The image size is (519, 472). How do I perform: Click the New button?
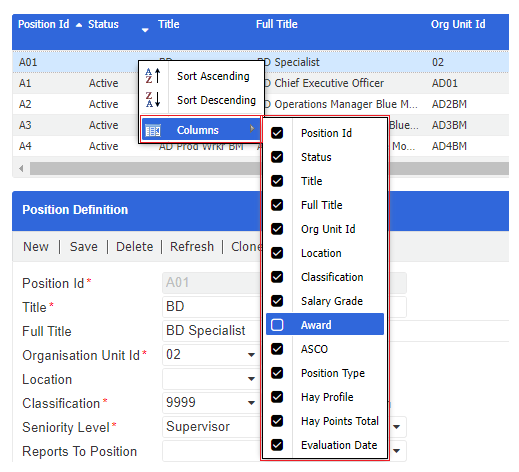click(36, 247)
